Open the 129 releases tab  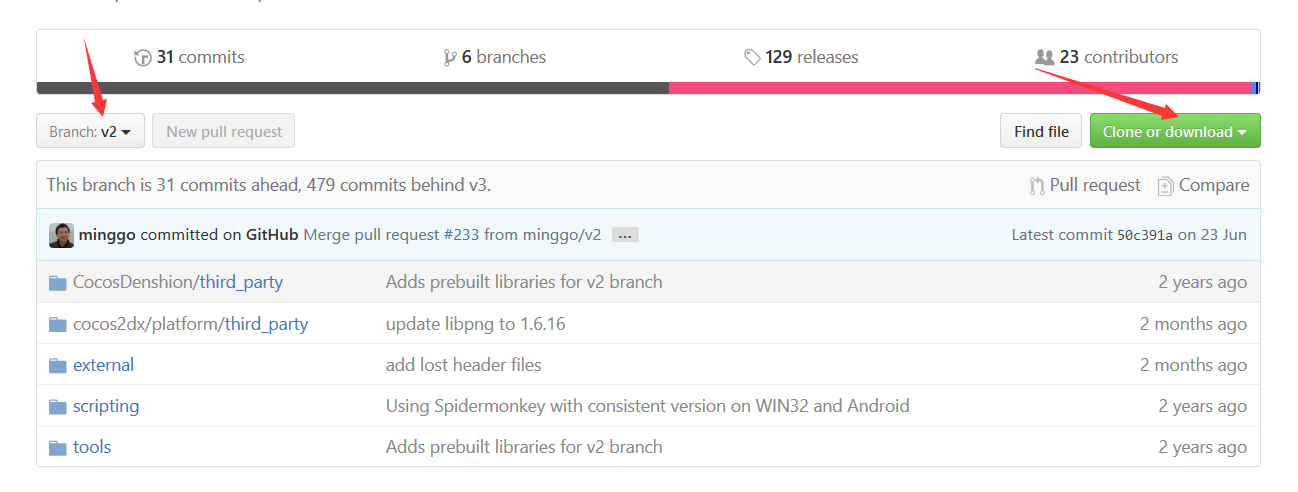click(801, 58)
